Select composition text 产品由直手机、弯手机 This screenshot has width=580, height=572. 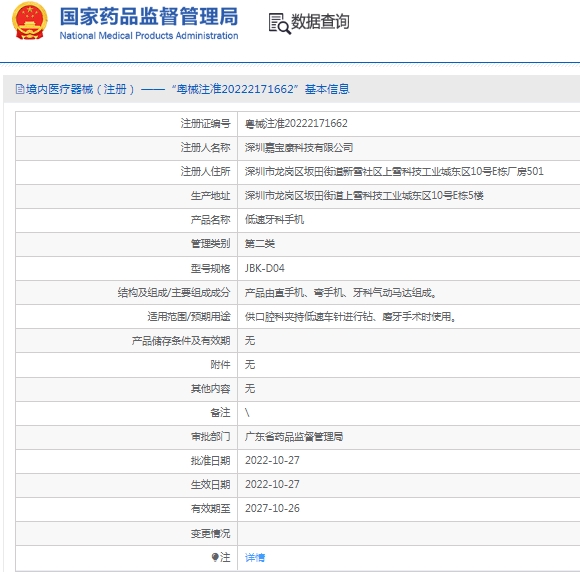pos(340,293)
